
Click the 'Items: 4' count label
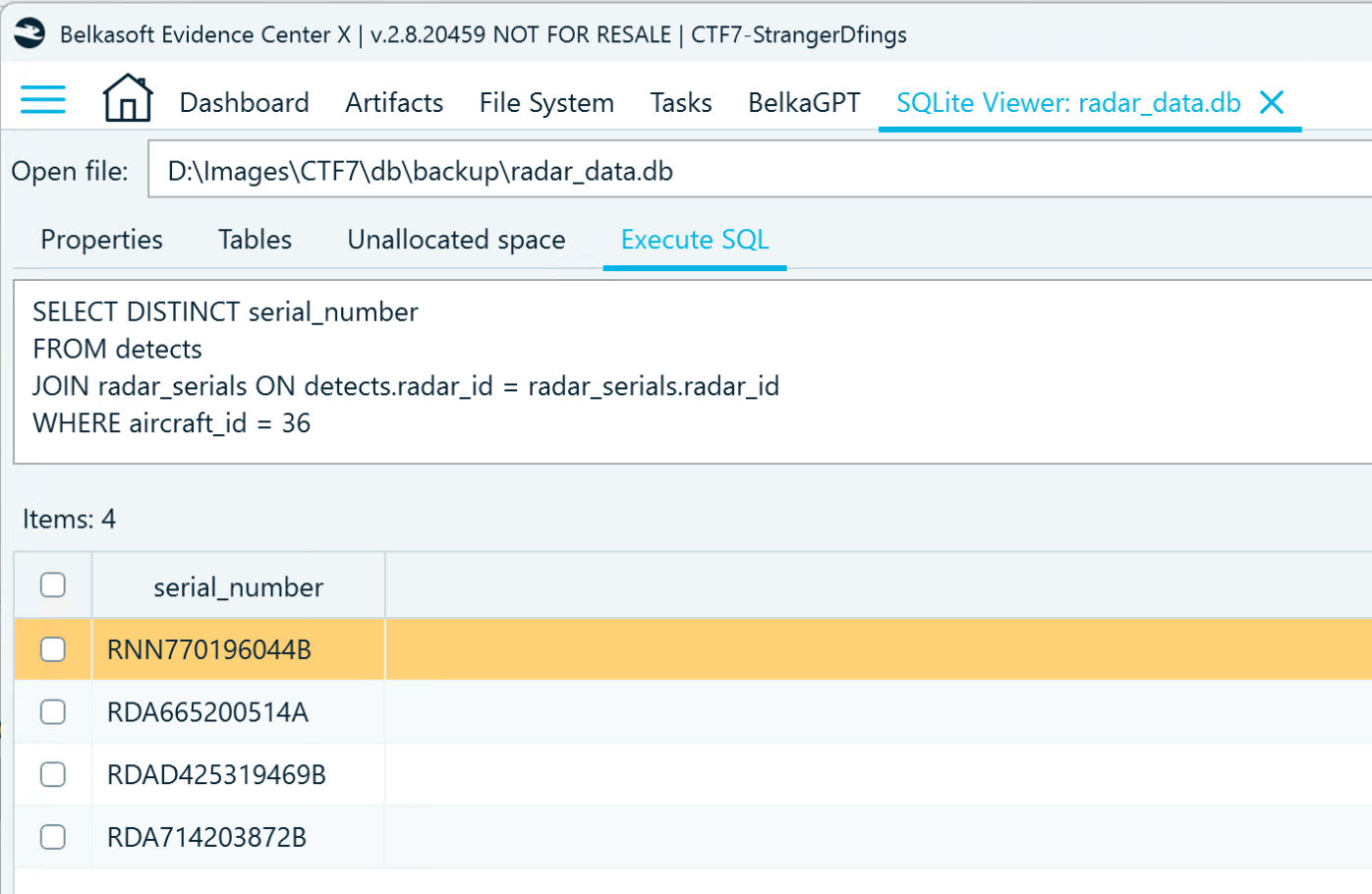click(x=69, y=519)
